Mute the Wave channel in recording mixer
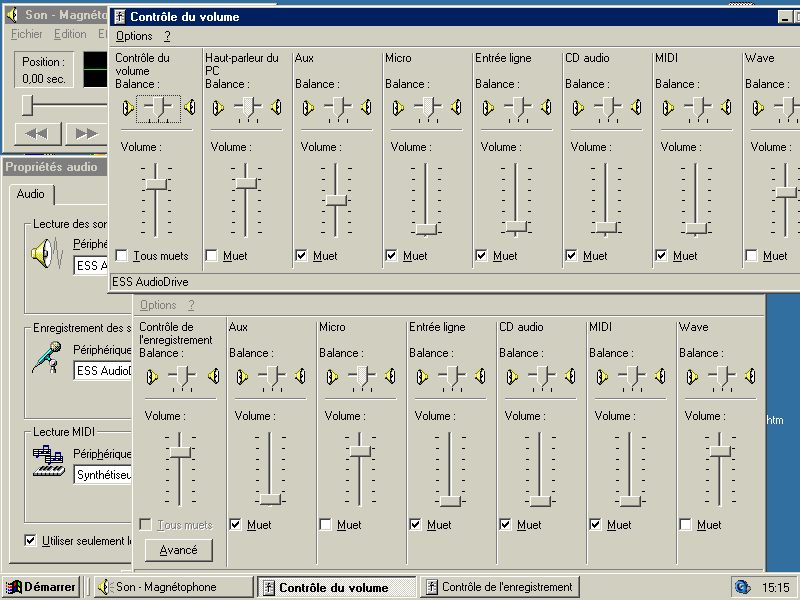The width and height of the screenshot is (800, 600). 686,525
